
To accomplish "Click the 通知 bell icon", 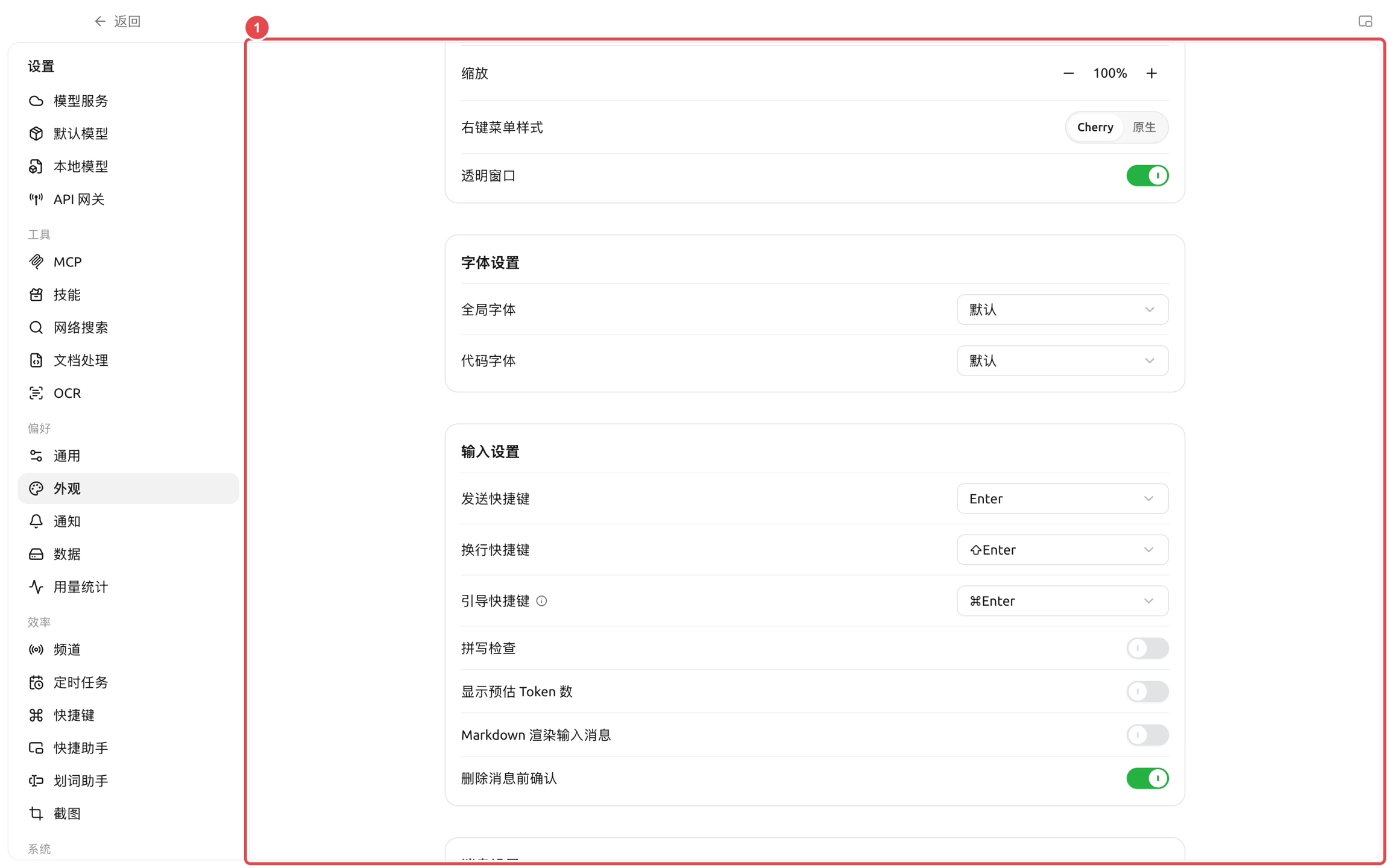I will pyautogui.click(x=36, y=521).
